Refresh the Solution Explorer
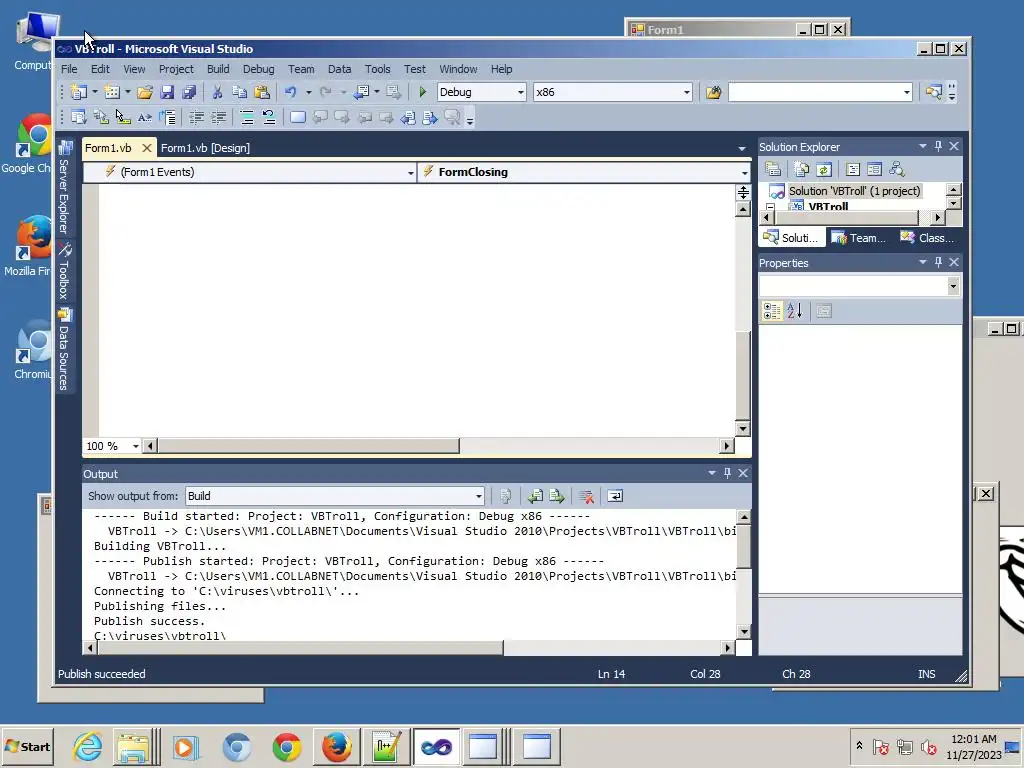 [x=824, y=170]
